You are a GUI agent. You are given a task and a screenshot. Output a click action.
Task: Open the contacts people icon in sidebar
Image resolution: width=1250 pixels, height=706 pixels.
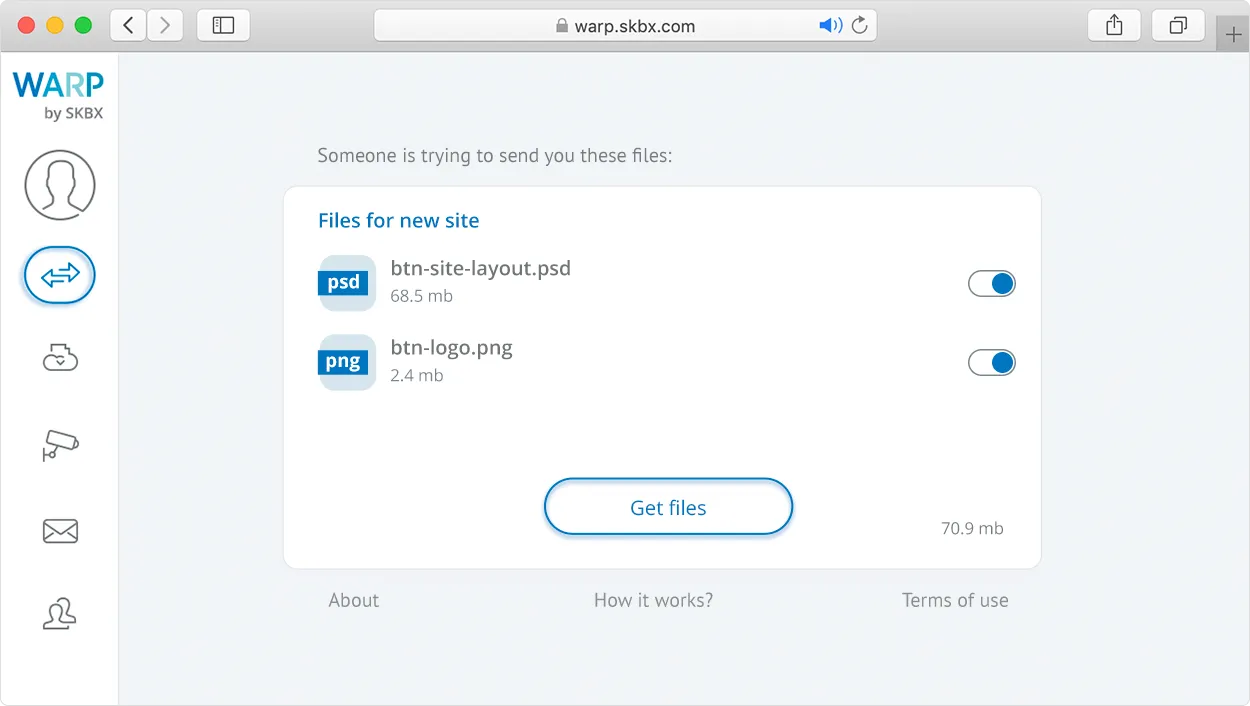coord(60,614)
